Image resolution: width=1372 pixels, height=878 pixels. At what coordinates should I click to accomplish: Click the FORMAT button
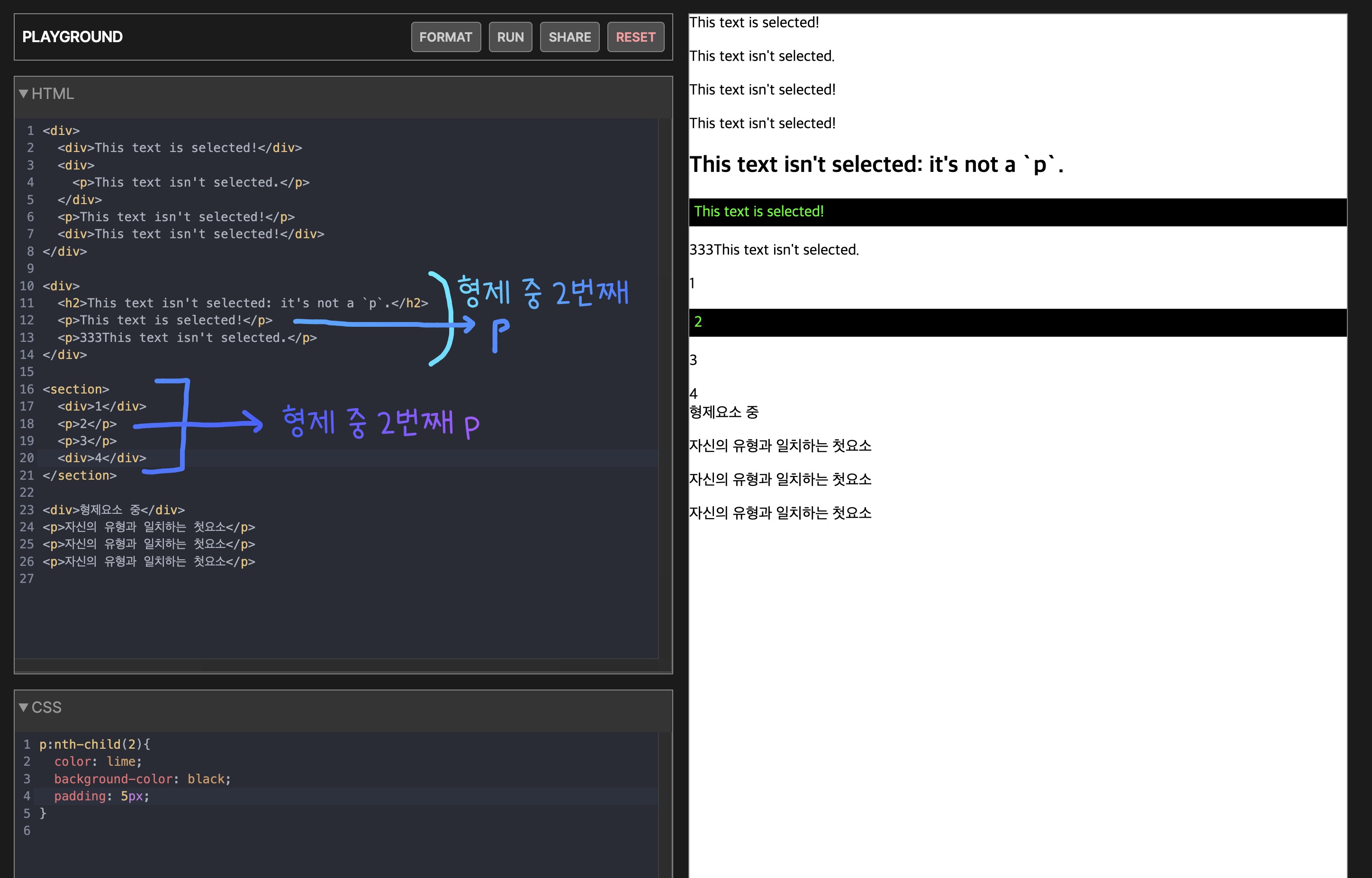tap(445, 37)
